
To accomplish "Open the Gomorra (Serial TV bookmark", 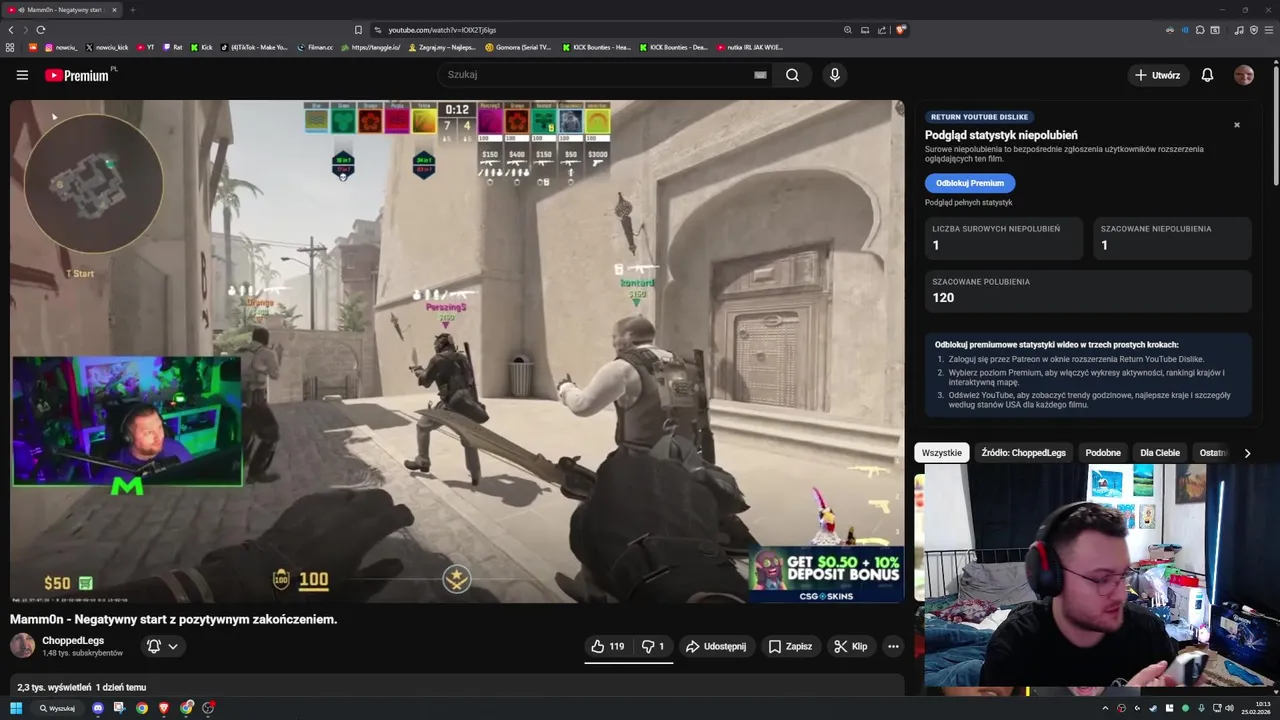I will [518, 47].
